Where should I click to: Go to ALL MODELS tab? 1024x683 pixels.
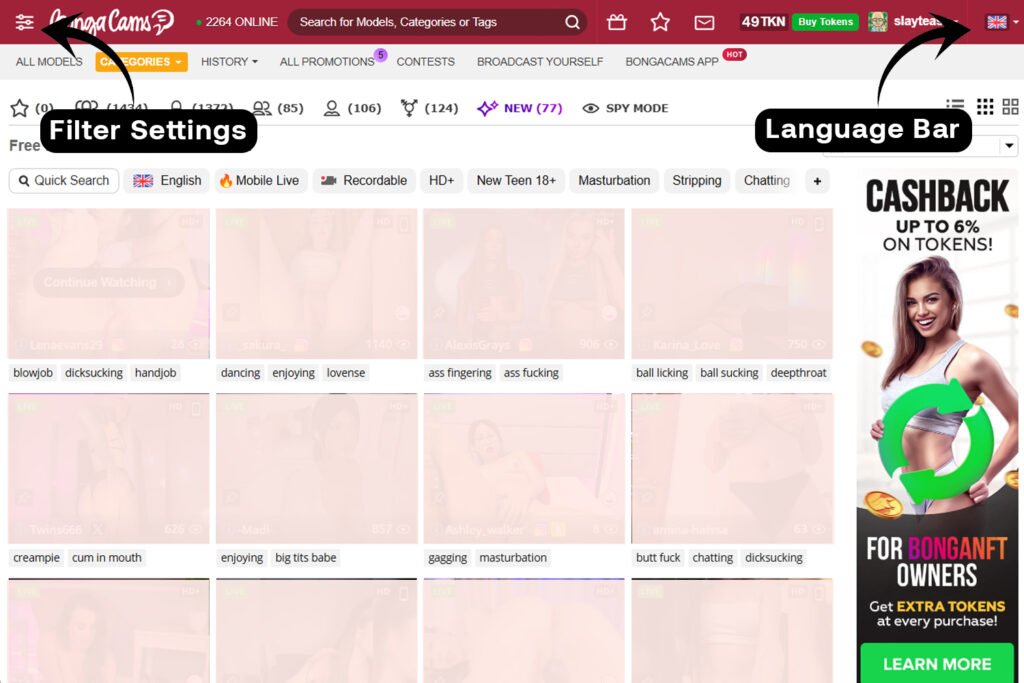(49, 62)
